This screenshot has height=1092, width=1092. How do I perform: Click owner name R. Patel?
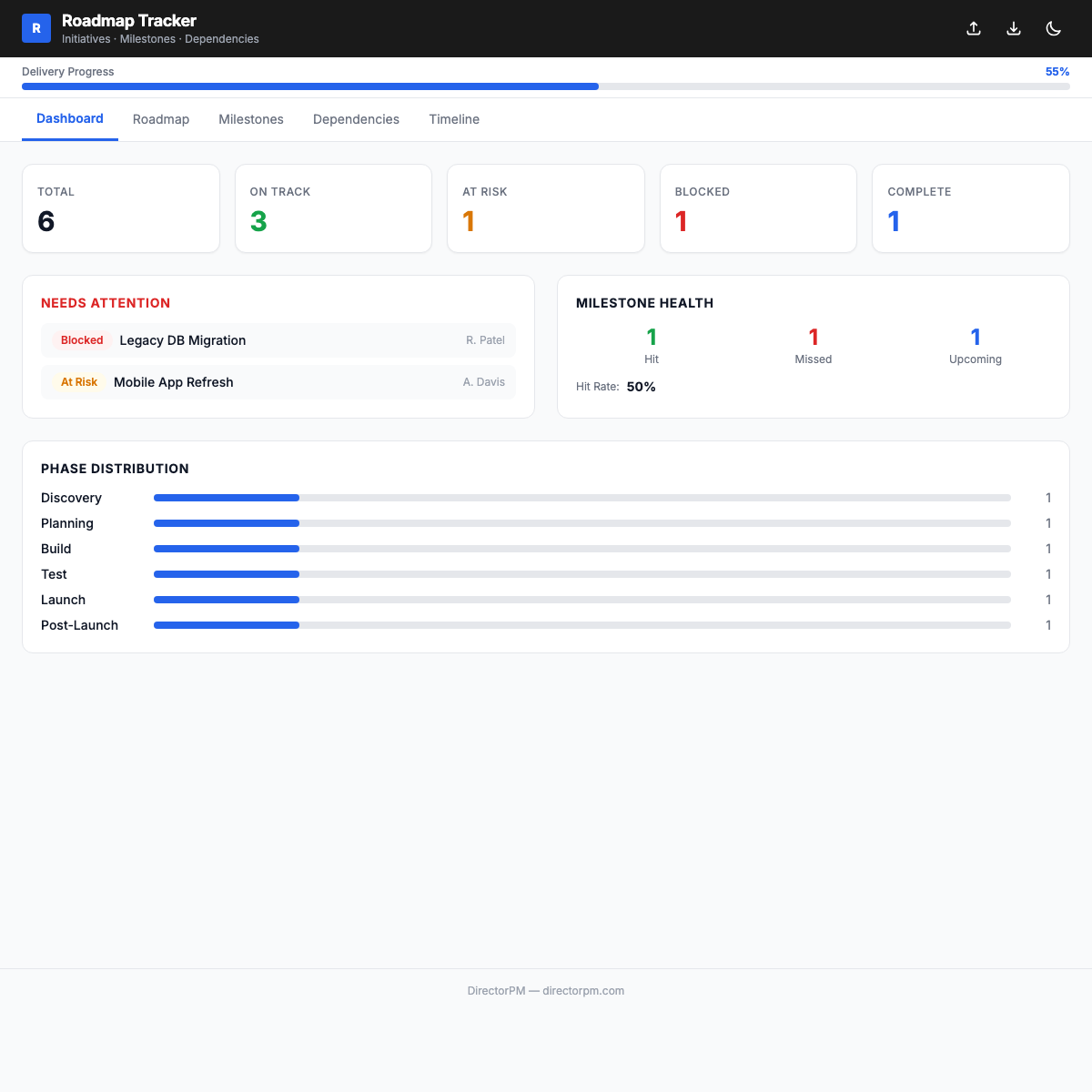coord(485,340)
